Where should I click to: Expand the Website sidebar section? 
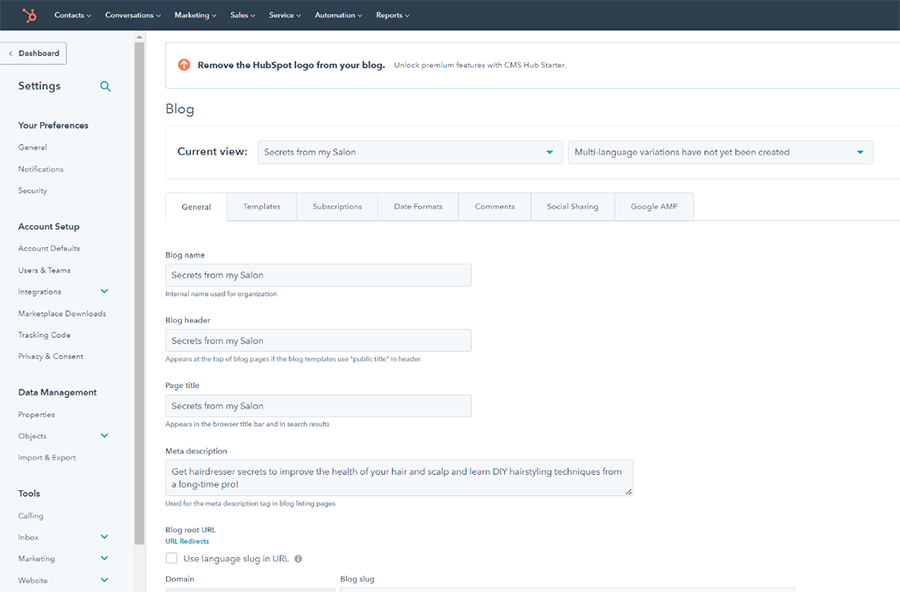point(104,579)
